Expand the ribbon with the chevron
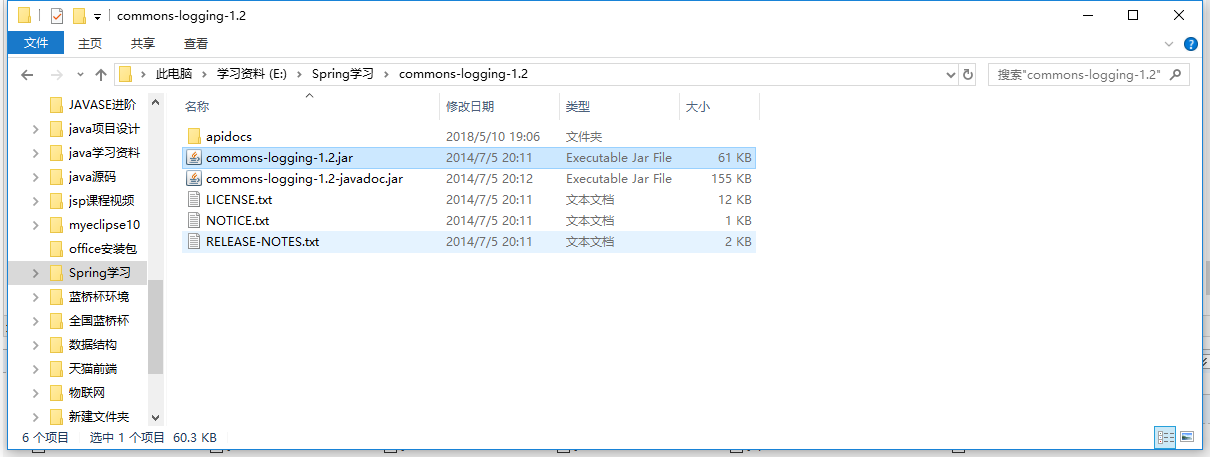This screenshot has height=457, width=1210. click(x=1171, y=44)
